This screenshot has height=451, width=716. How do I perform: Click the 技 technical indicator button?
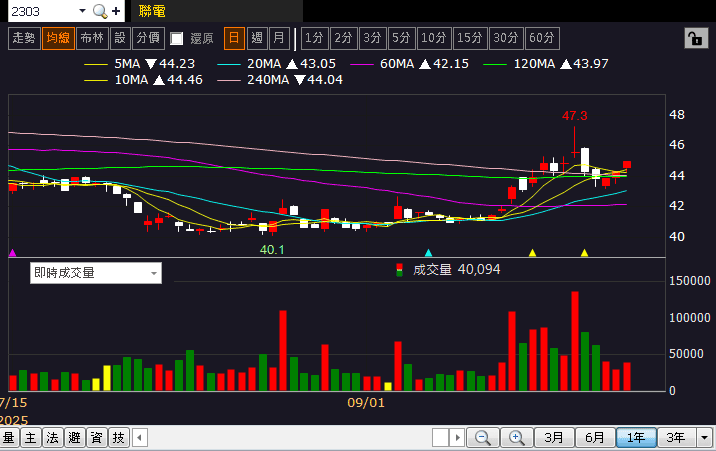click(x=118, y=438)
